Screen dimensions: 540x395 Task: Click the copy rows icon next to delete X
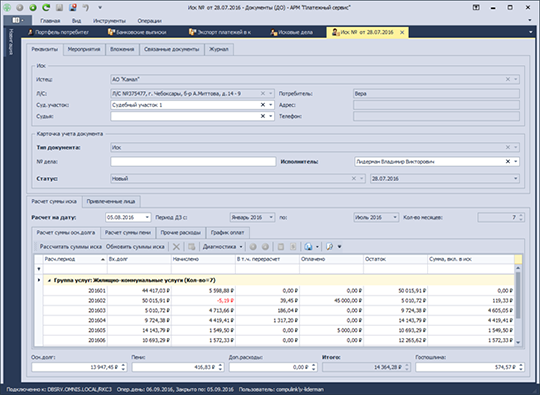tap(191, 247)
